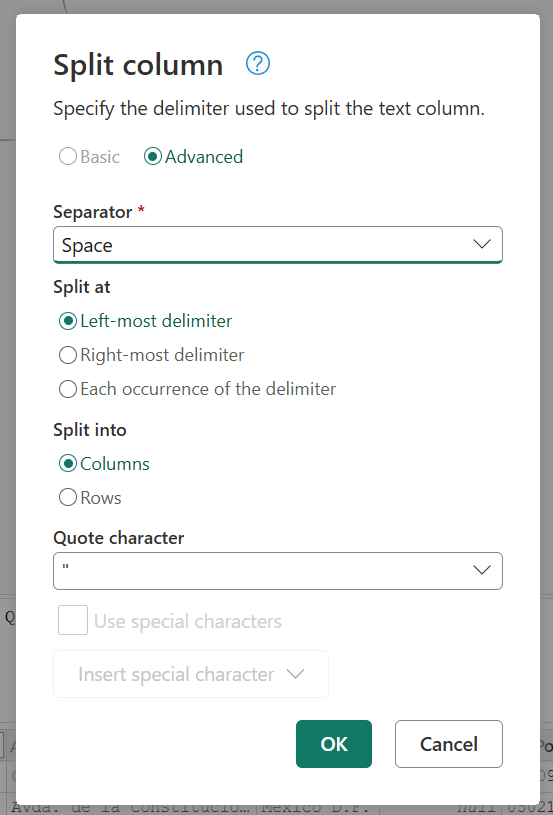The image size is (553, 815).
Task: Click the Separator field label
Action: pyautogui.click(x=93, y=212)
